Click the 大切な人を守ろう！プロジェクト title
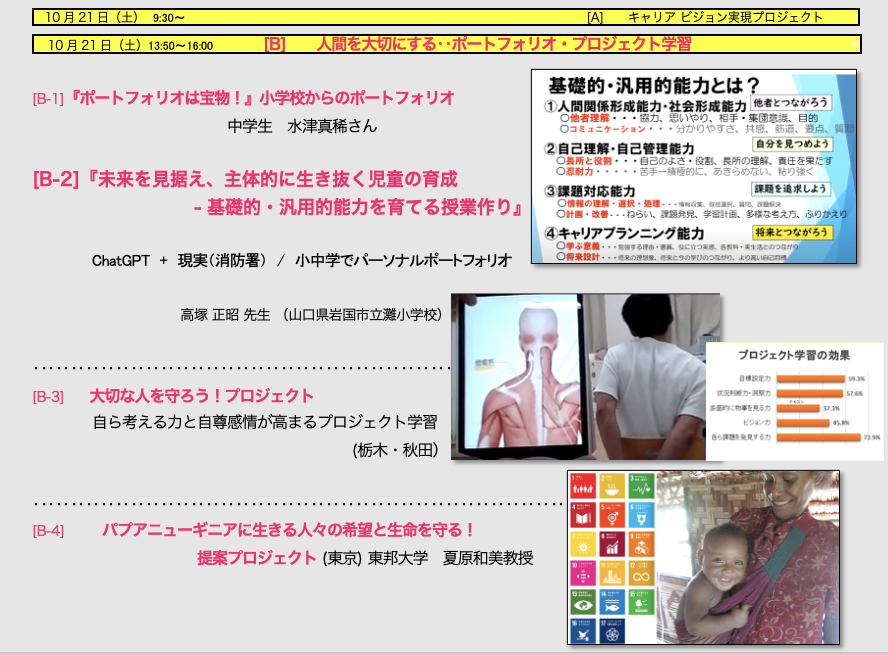 pos(202,396)
